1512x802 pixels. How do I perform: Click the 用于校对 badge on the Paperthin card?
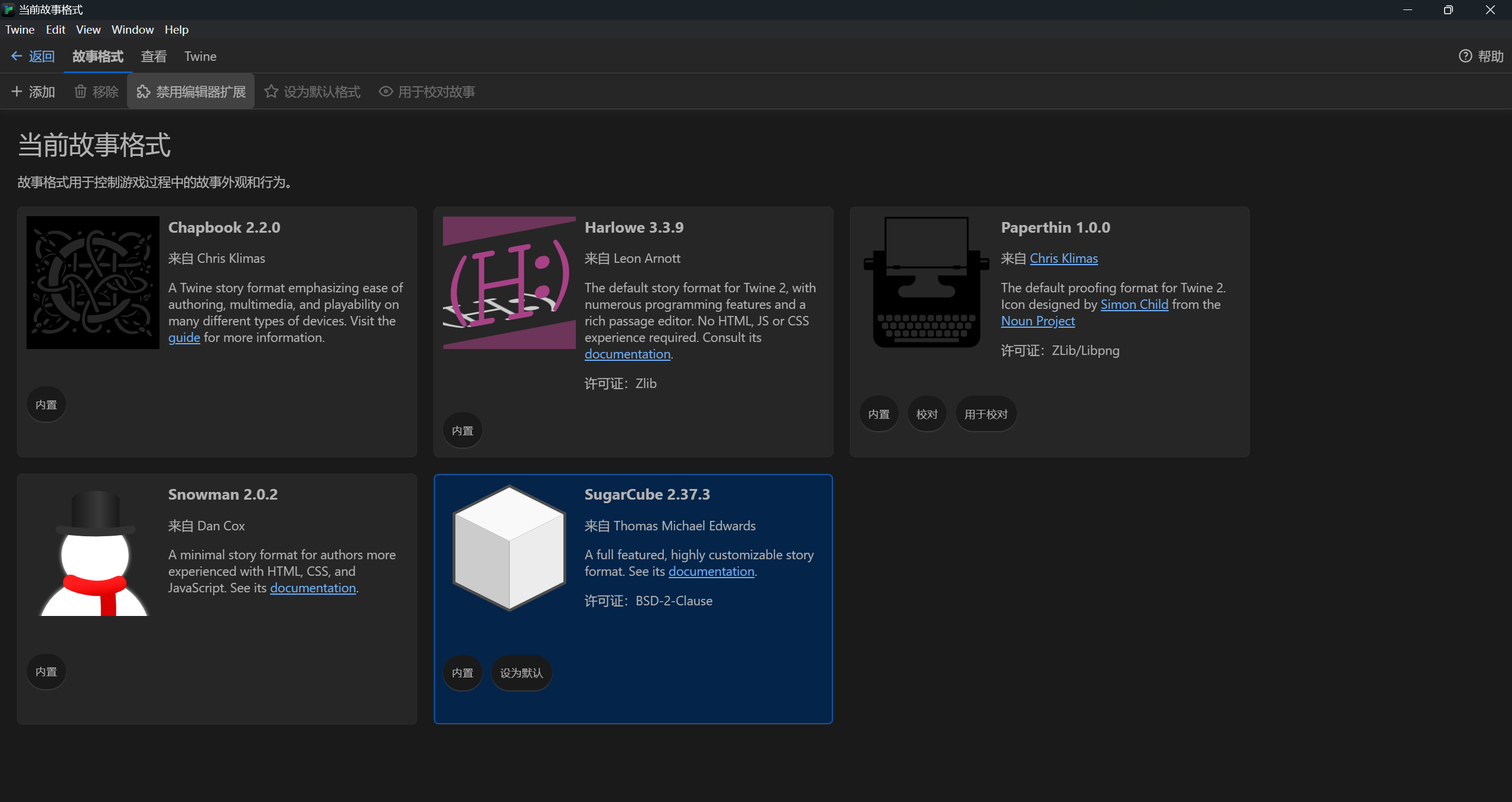click(x=986, y=414)
